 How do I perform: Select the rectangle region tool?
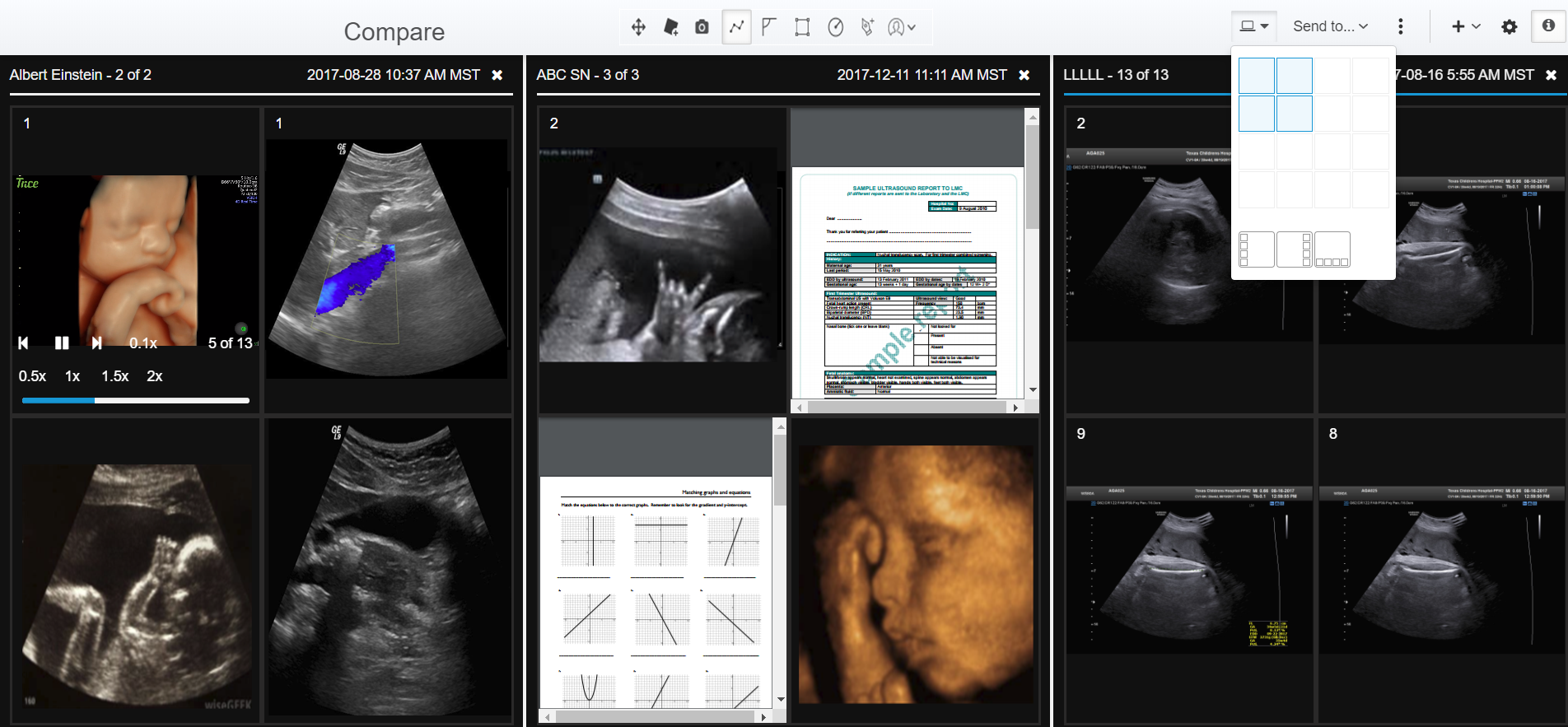(802, 27)
